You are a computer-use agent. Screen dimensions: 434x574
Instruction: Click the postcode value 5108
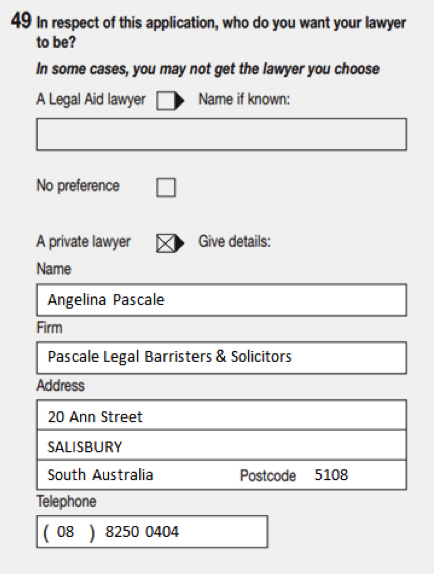331,475
